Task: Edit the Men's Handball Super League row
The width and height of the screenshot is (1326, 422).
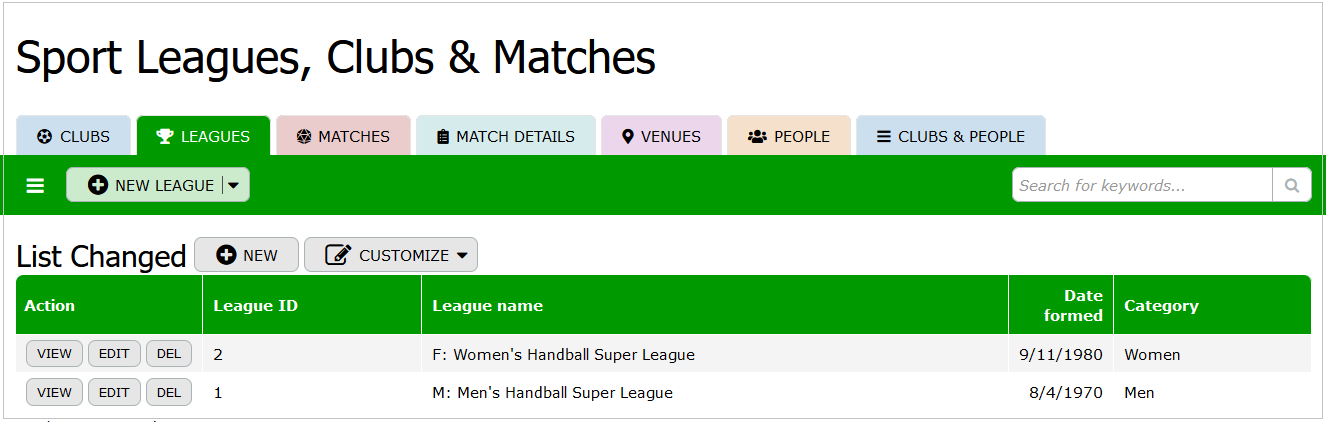Action: [114, 393]
